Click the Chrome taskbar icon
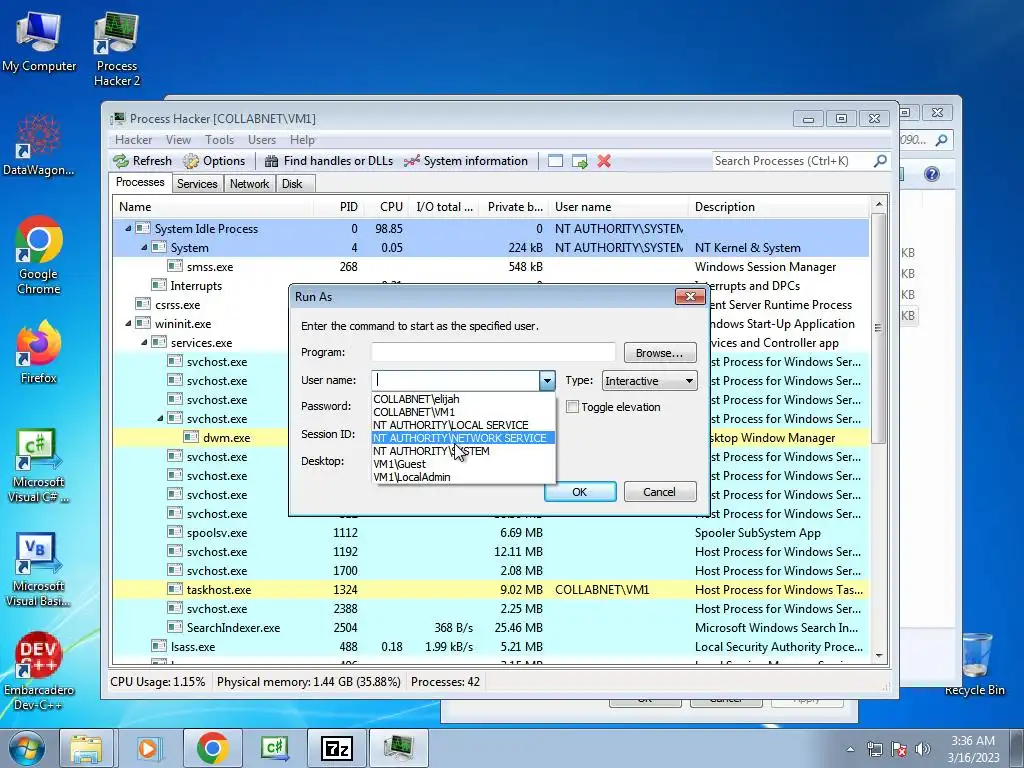 tap(212, 748)
